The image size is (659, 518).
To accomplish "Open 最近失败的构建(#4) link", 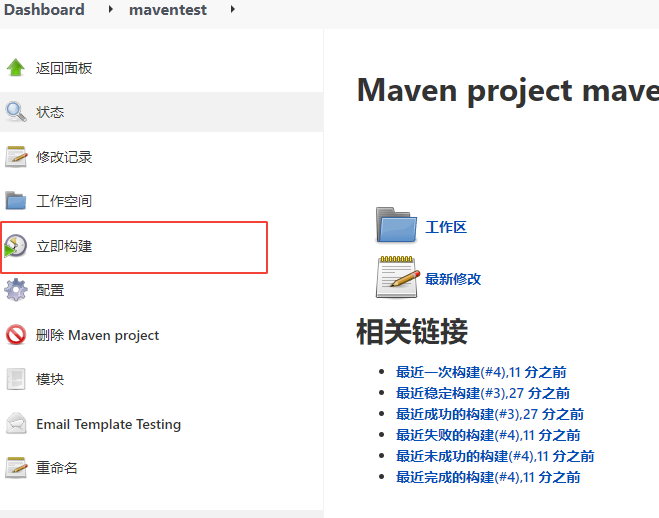I will tap(488, 435).
